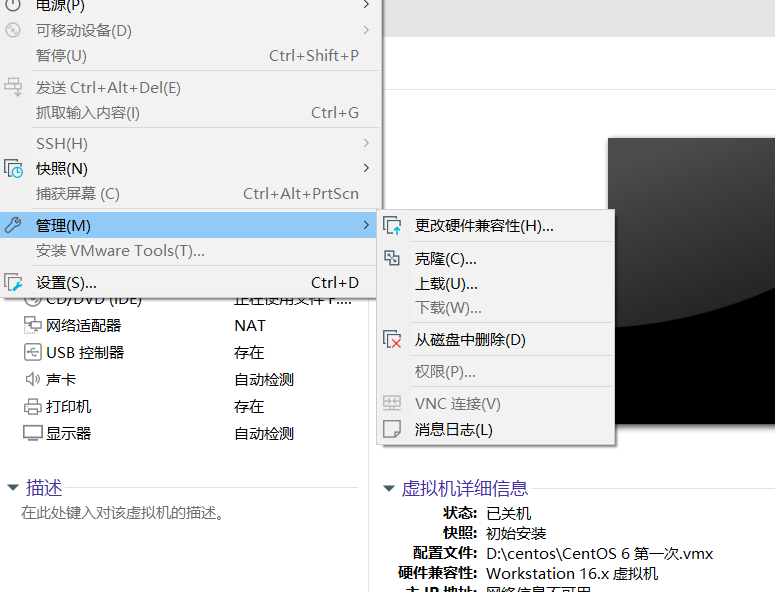The width and height of the screenshot is (775, 592).
Task: Click the virtual machine black screen preview
Action: [691, 281]
